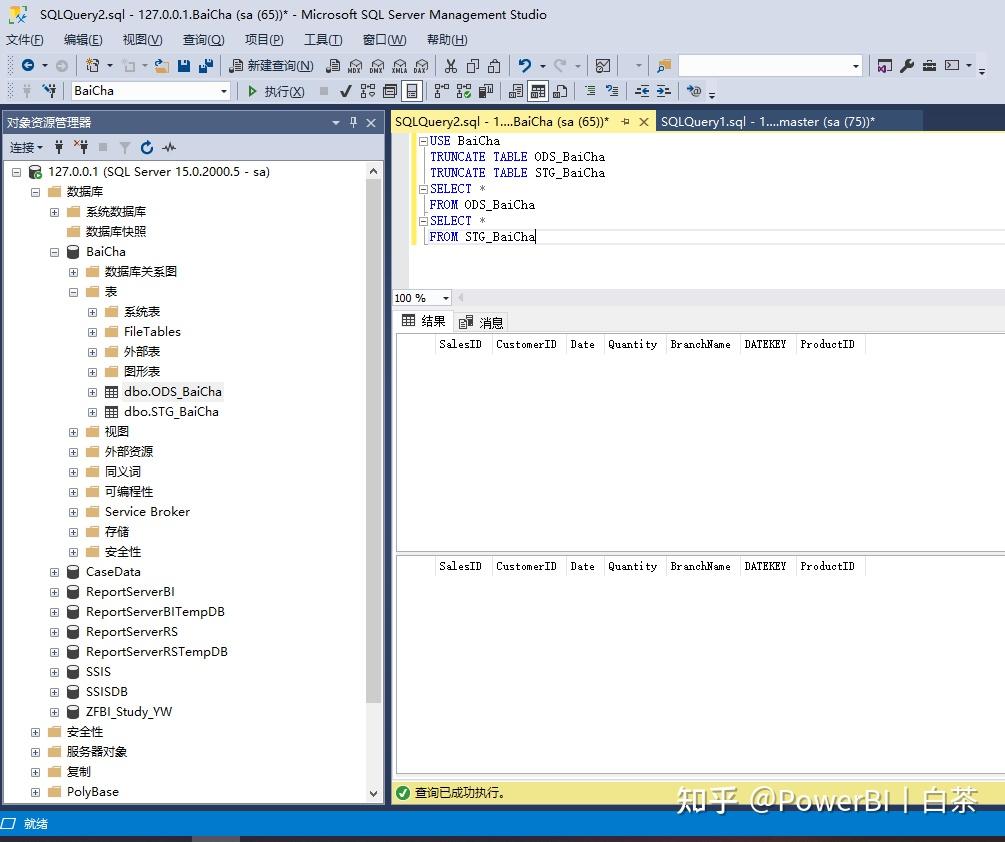Toggle auto-hide pin on Object Explorer

[353, 122]
